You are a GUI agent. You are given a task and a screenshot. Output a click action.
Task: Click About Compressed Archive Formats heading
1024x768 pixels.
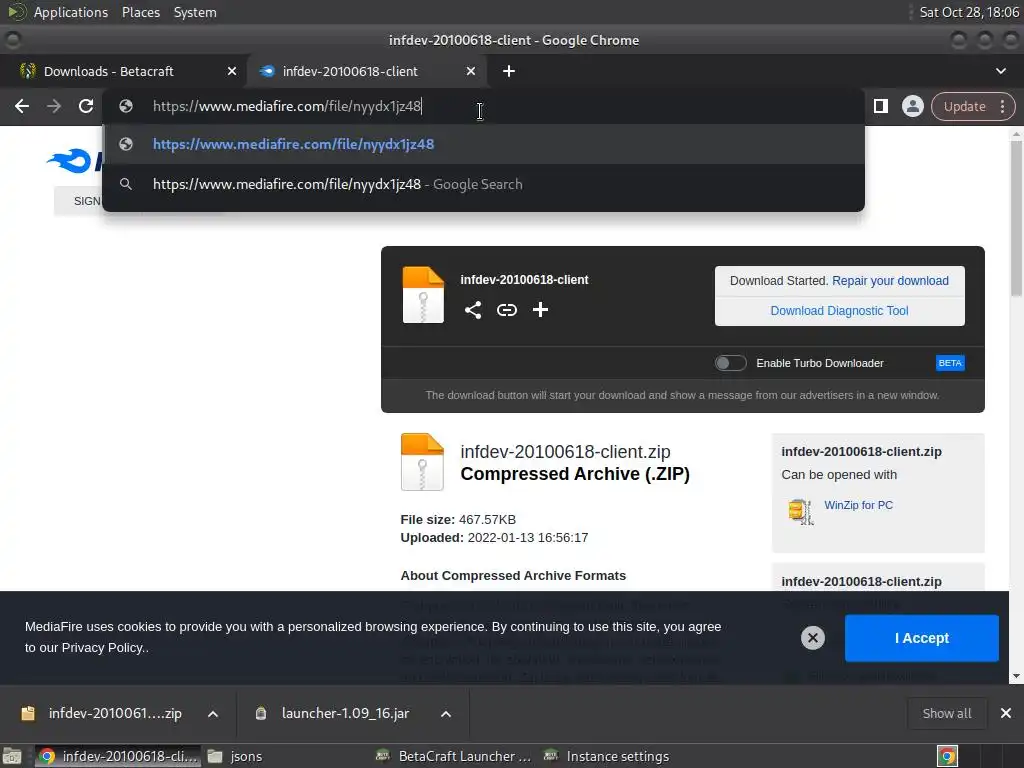pos(513,575)
